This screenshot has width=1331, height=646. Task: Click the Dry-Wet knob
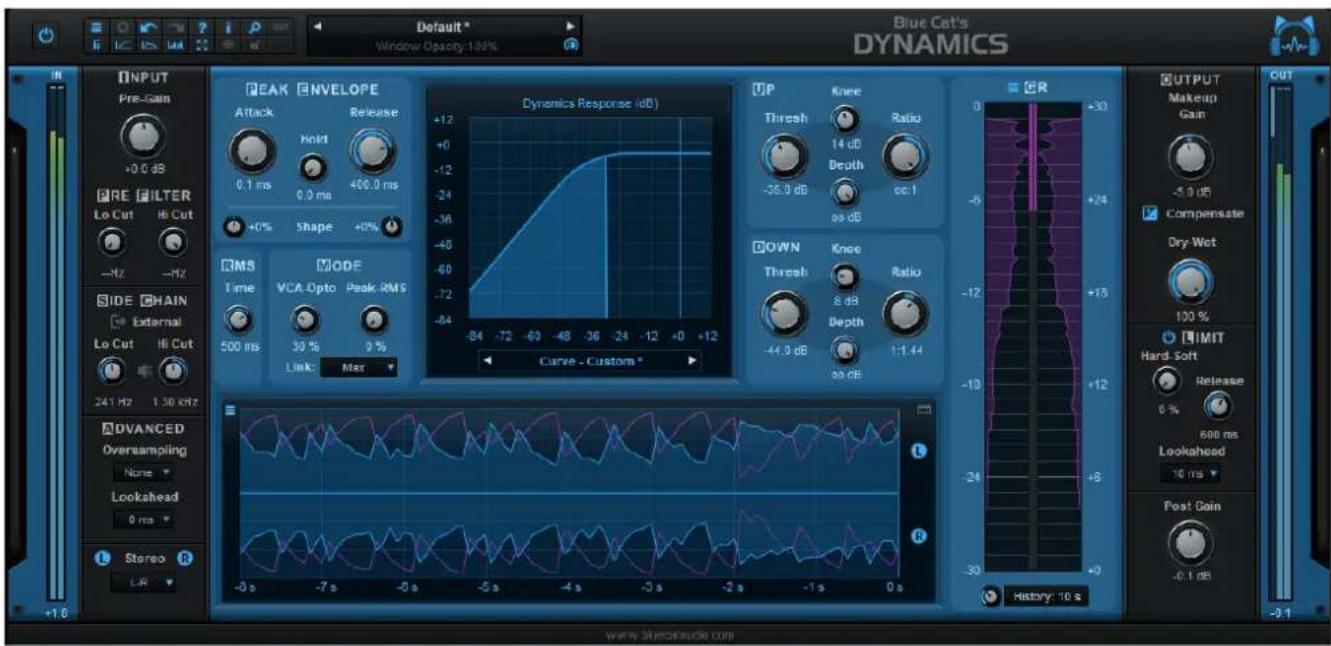tap(1189, 282)
